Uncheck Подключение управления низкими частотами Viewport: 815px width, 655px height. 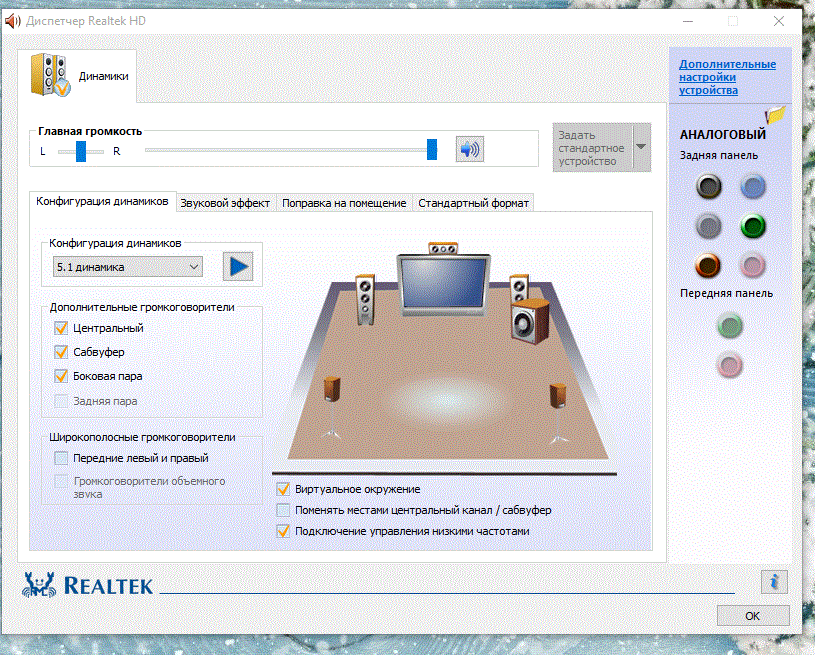pyautogui.click(x=283, y=531)
